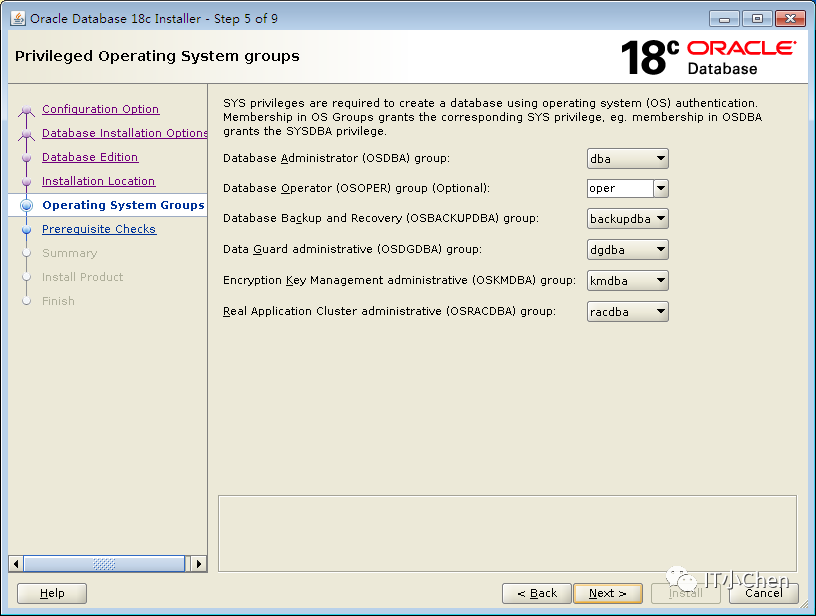
Task: Click the sidebar horizontal scrollbar thumb
Action: [104, 564]
